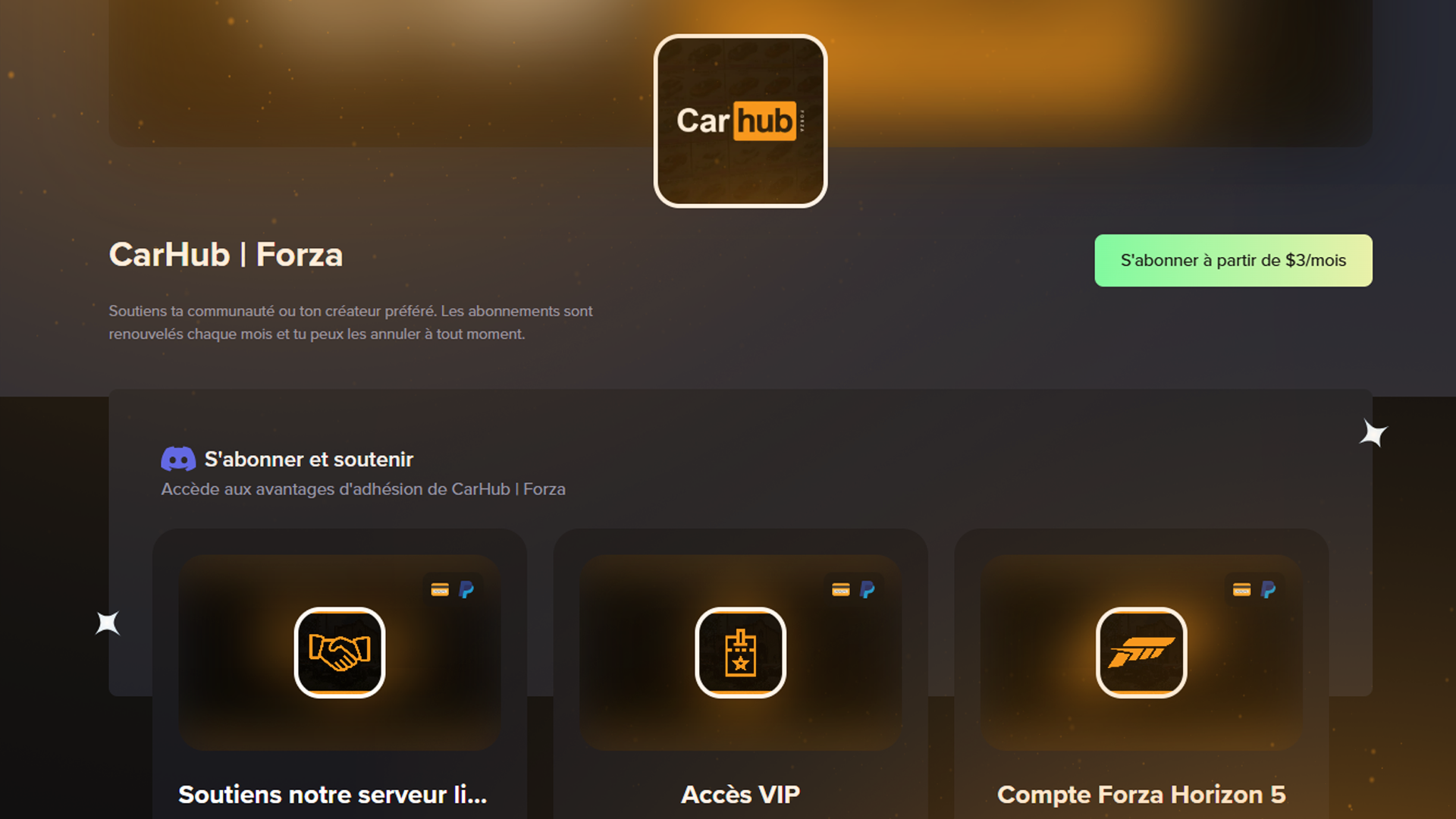Select the handshake icon in first tier card
The height and width of the screenshot is (819, 1456).
pos(340,652)
